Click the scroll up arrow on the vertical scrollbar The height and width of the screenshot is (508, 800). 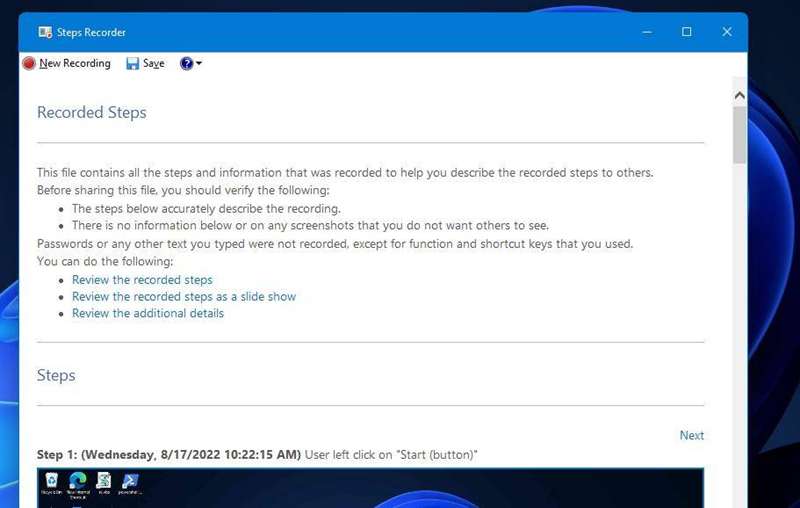click(x=740, y=96)
